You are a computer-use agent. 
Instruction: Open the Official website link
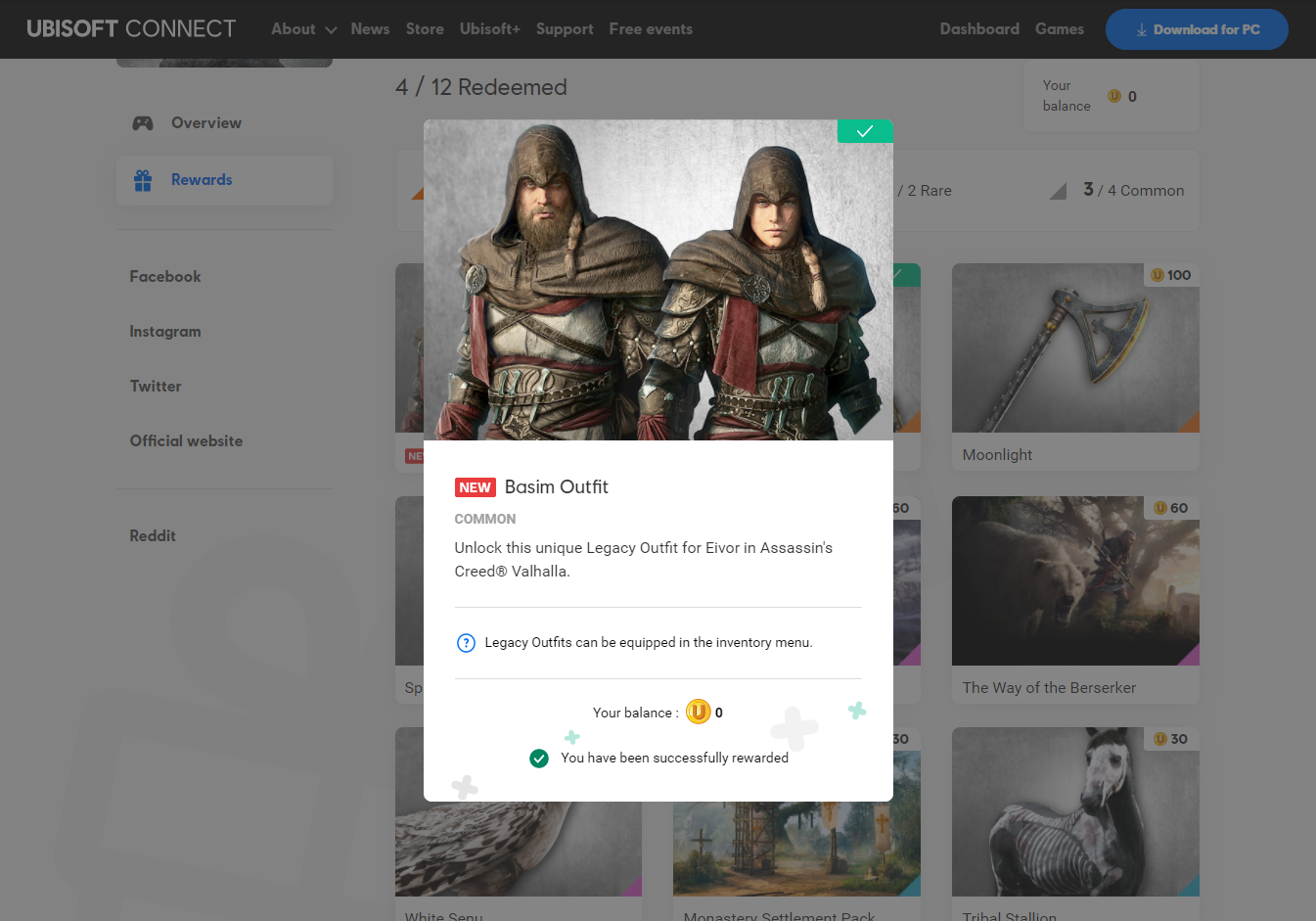click(186, 441)
